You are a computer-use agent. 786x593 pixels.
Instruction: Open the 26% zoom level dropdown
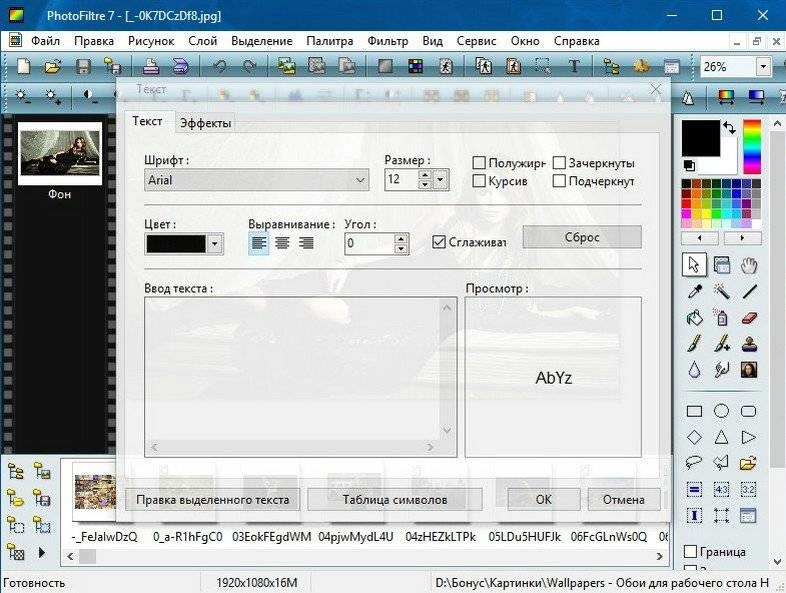763,66
